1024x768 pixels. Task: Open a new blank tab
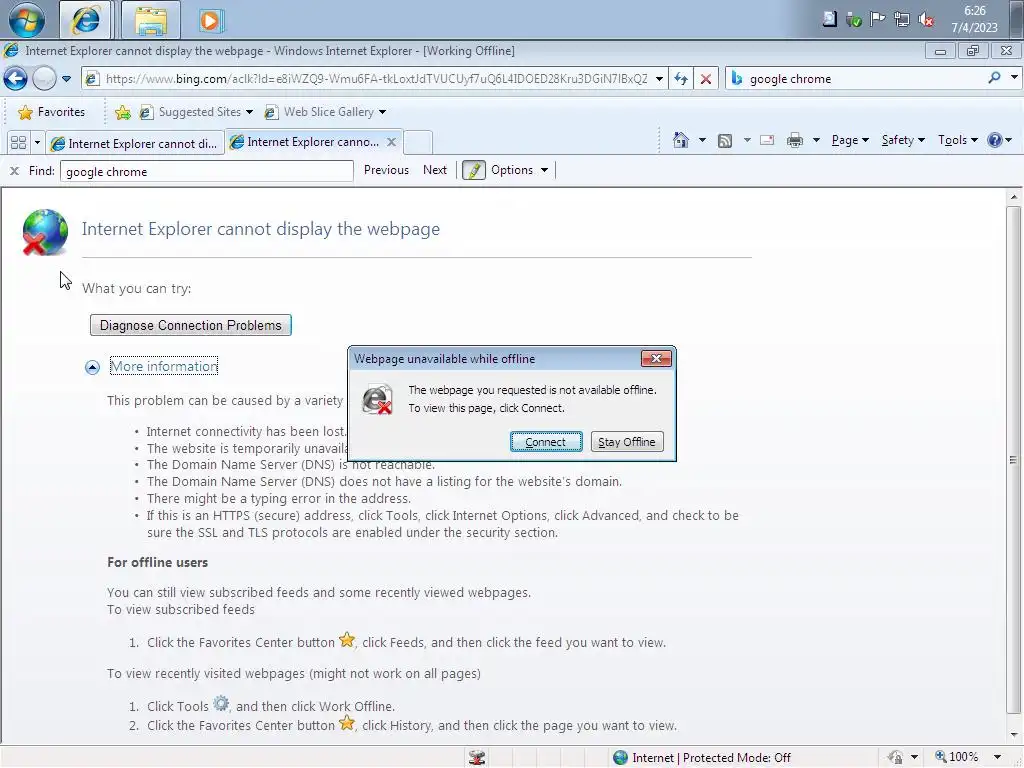(418, 142)
